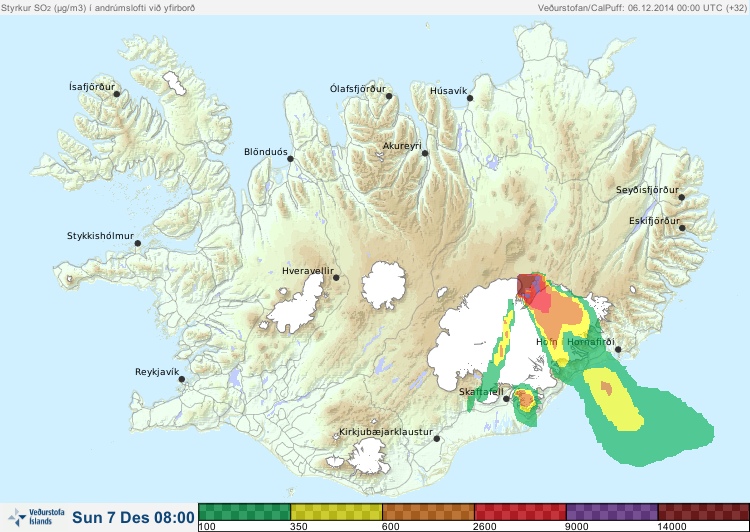Click the Veðurstofan/CalPuff run timestamp text

[x=641, y=8]
